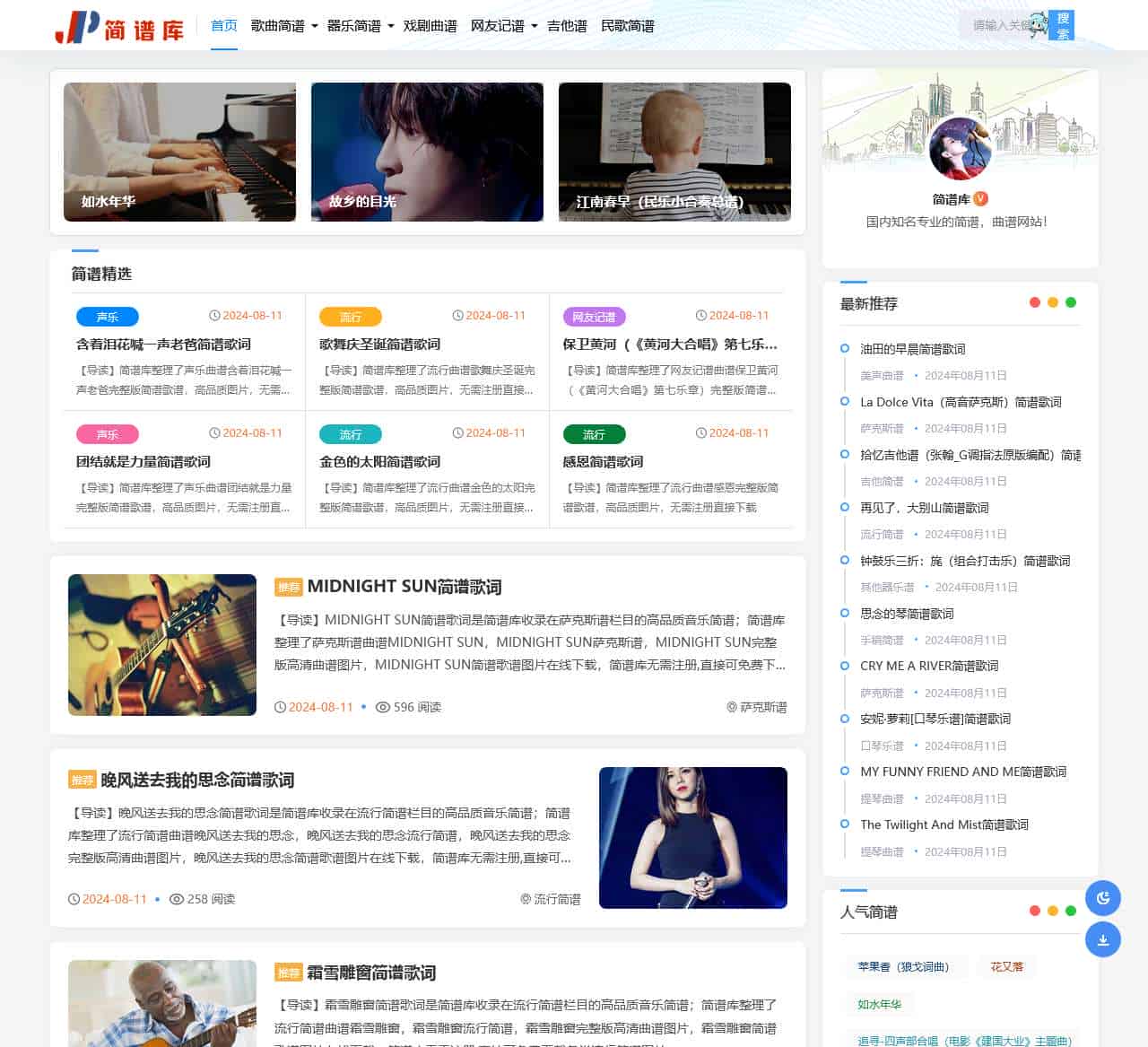Click the timeline circle beside 思念的琴简谱歌词
The image size is (1148, 1047).
tap(844, 613)
